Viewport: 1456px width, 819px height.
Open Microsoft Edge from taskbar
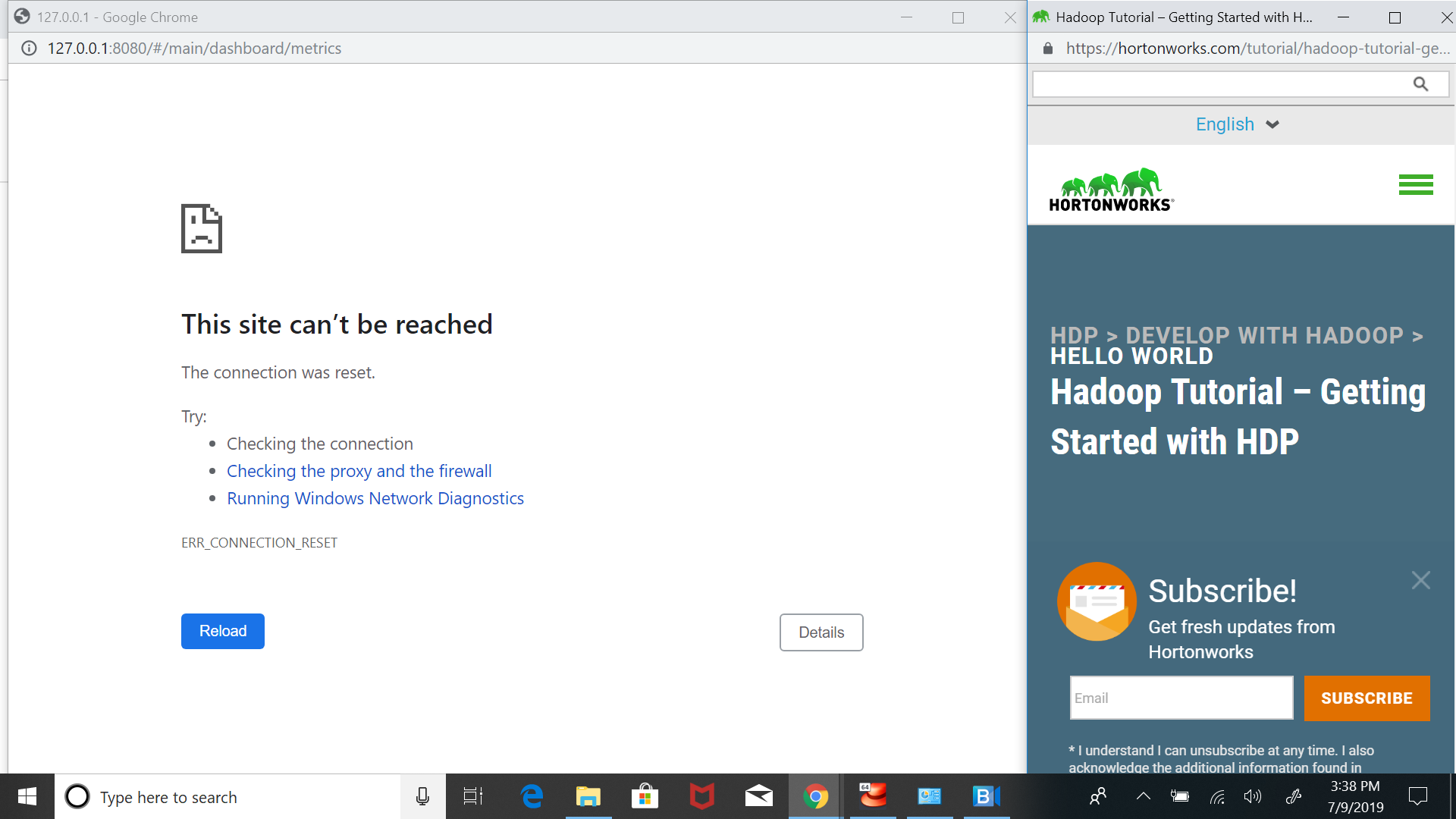pyautogui.click(x=532, y=796)
